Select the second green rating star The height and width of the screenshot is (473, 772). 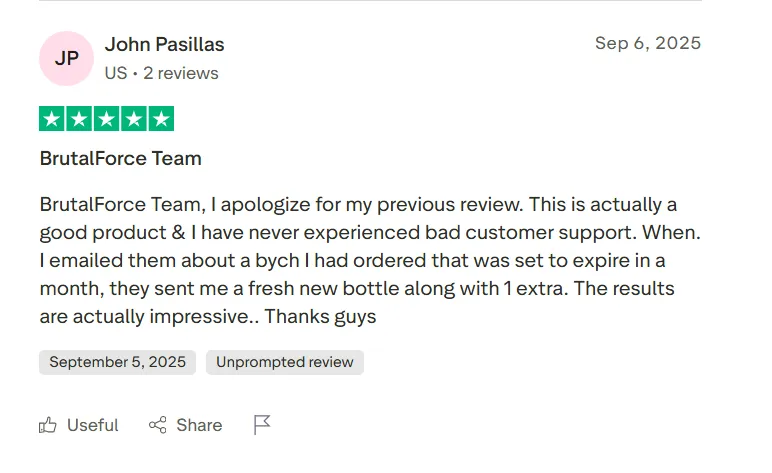click(x=79, y=119)
